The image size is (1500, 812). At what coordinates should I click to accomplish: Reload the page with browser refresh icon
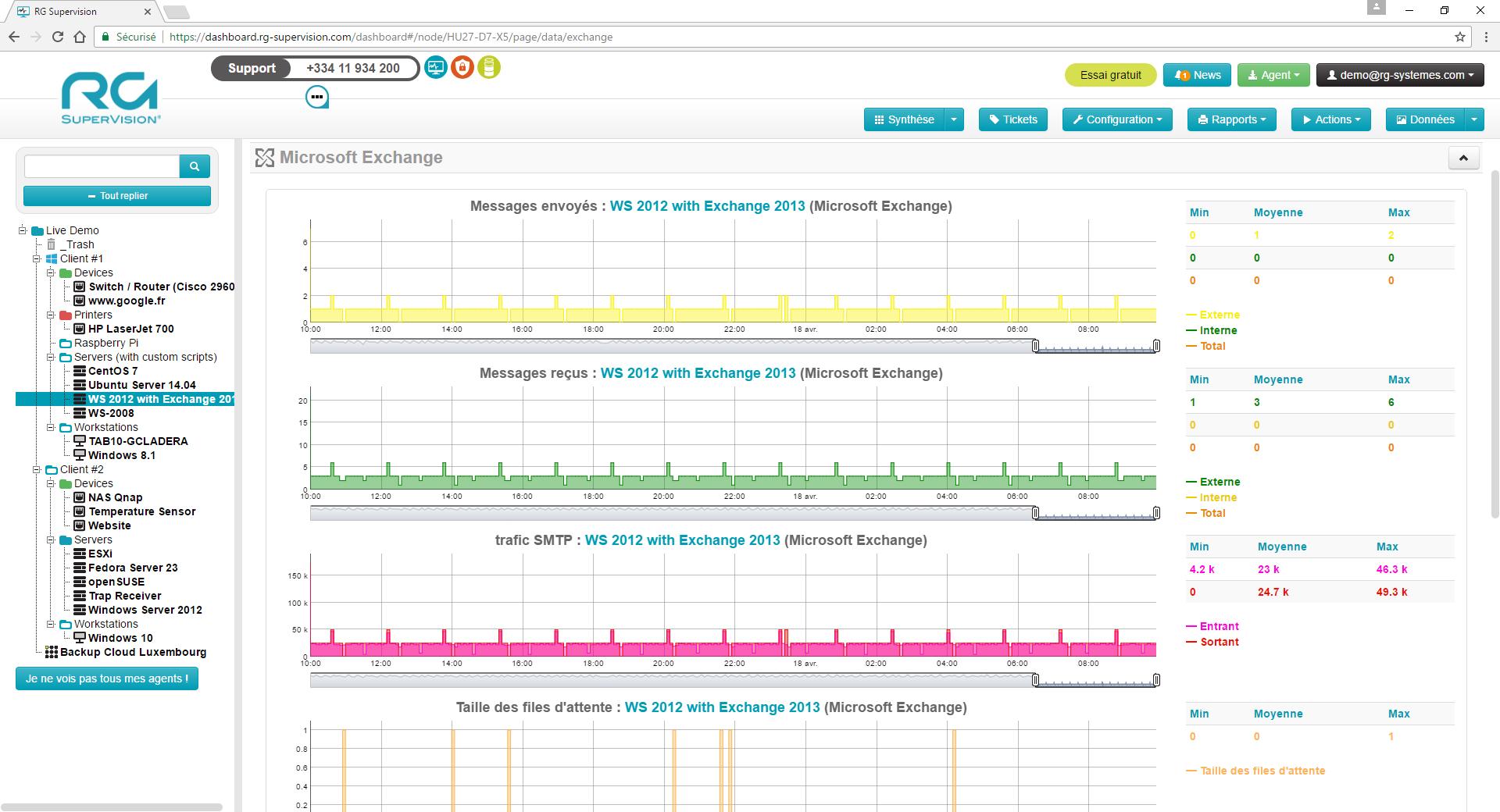pos(57,37)
